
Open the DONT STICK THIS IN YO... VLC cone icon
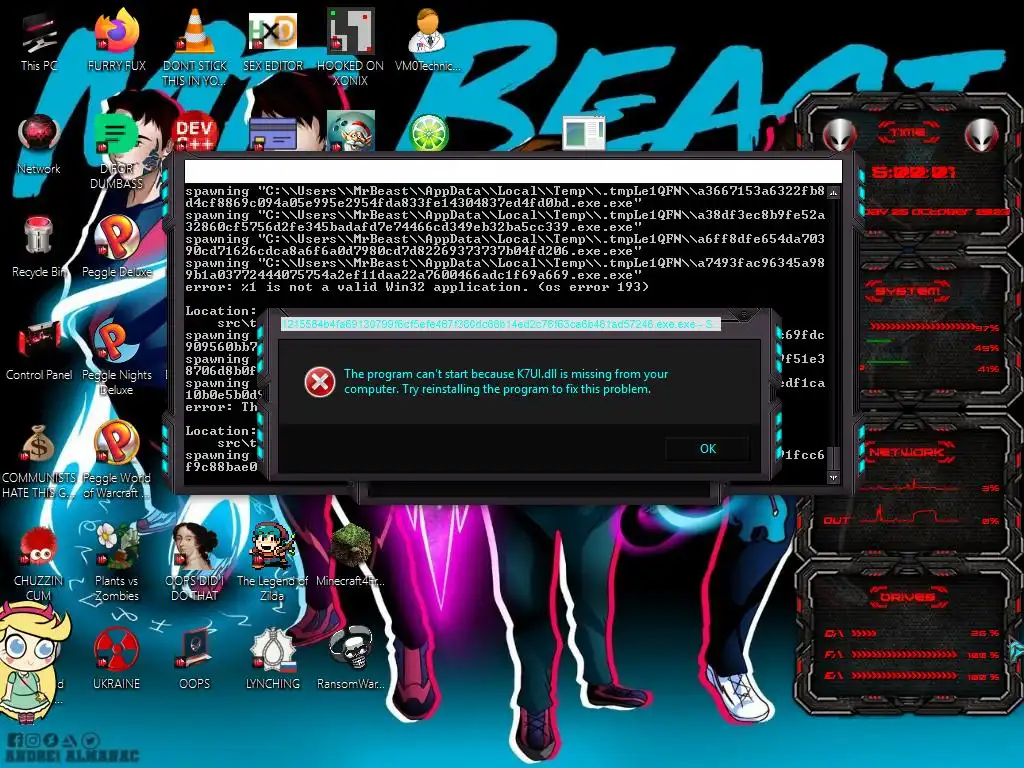click(194, 46)
